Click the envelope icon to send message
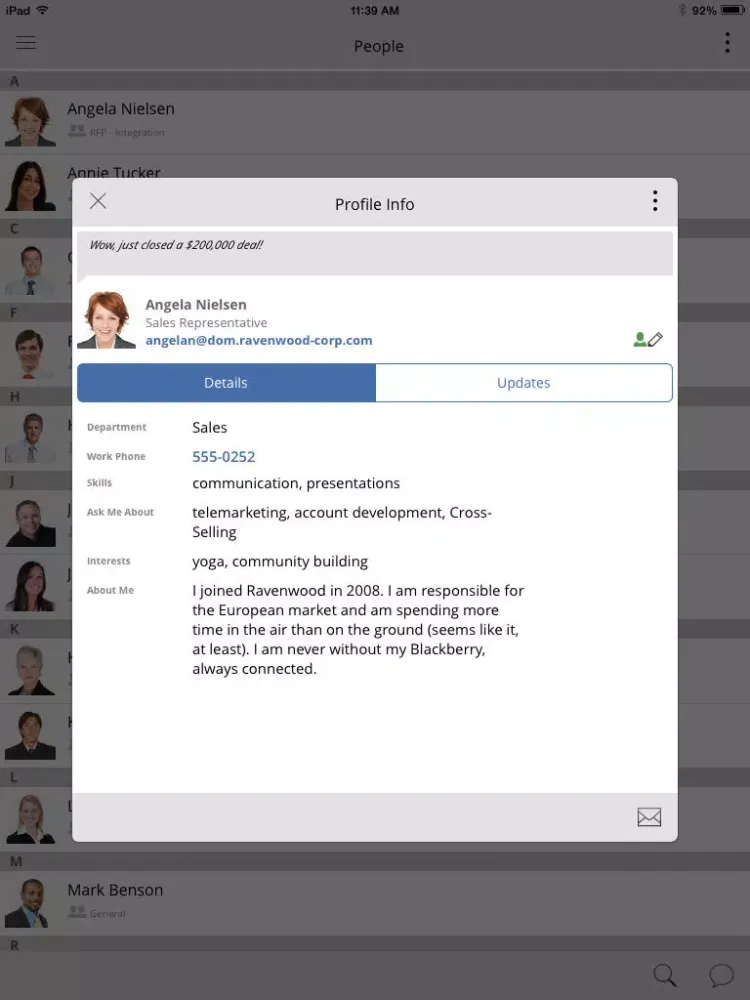Screen dimensions: 750x1000 pyautogui.click(x=649, y=817)
